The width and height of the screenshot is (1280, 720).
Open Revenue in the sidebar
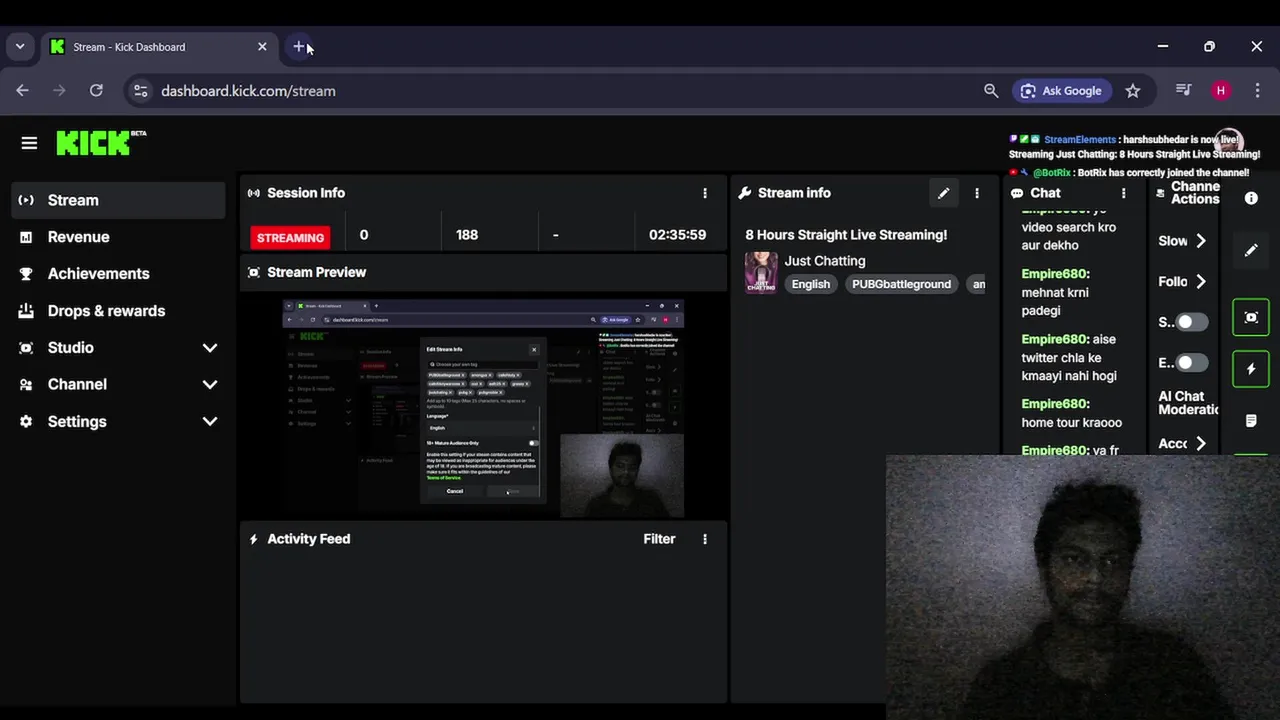click(x=119, y=237)
